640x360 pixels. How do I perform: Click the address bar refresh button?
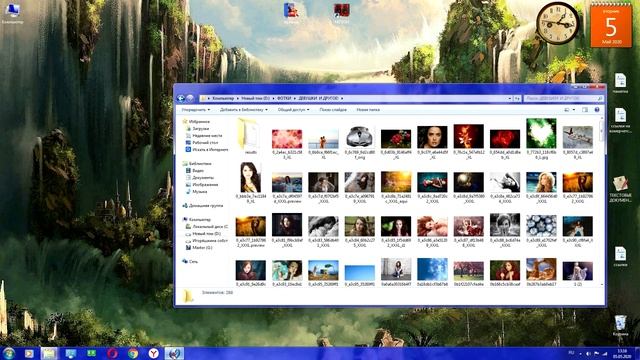tap(517, 98)
